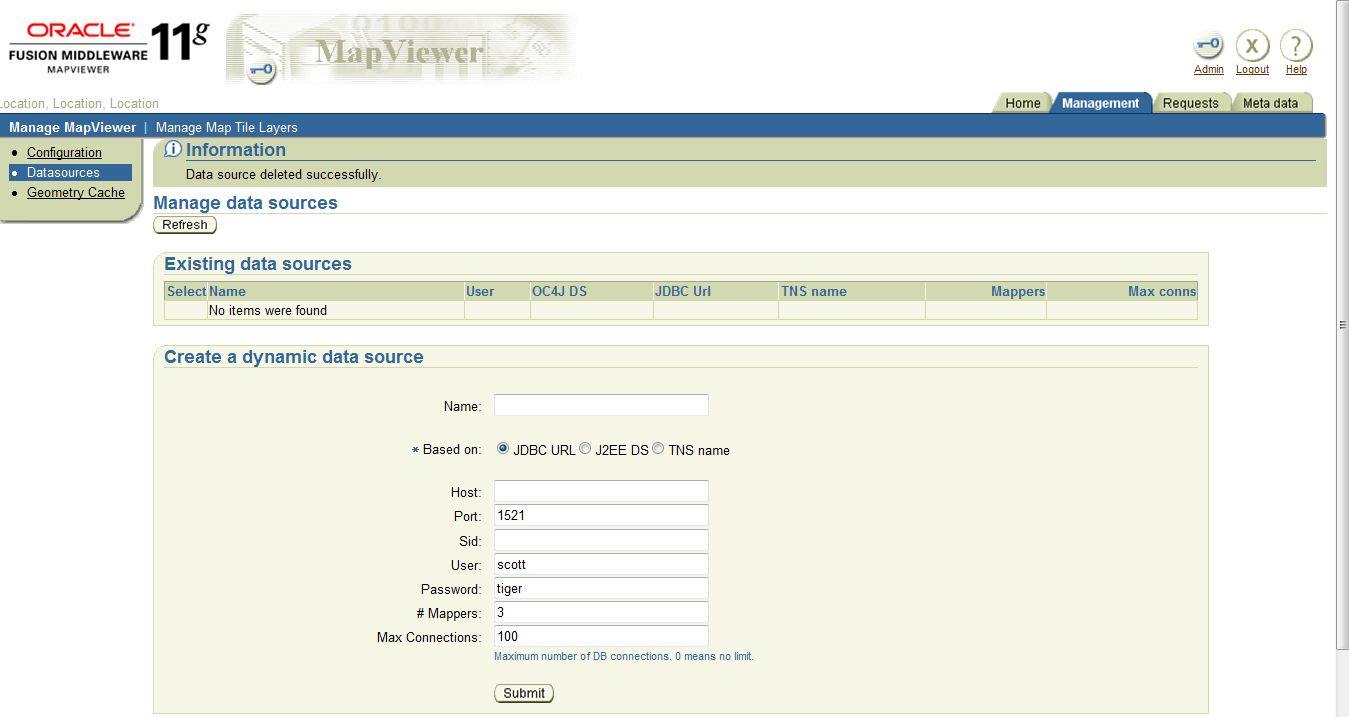Image resolution: width=1349 pixels, height=717 pixels.
Task: Click the Logout X icon
Action: (x=1252, y=45)
